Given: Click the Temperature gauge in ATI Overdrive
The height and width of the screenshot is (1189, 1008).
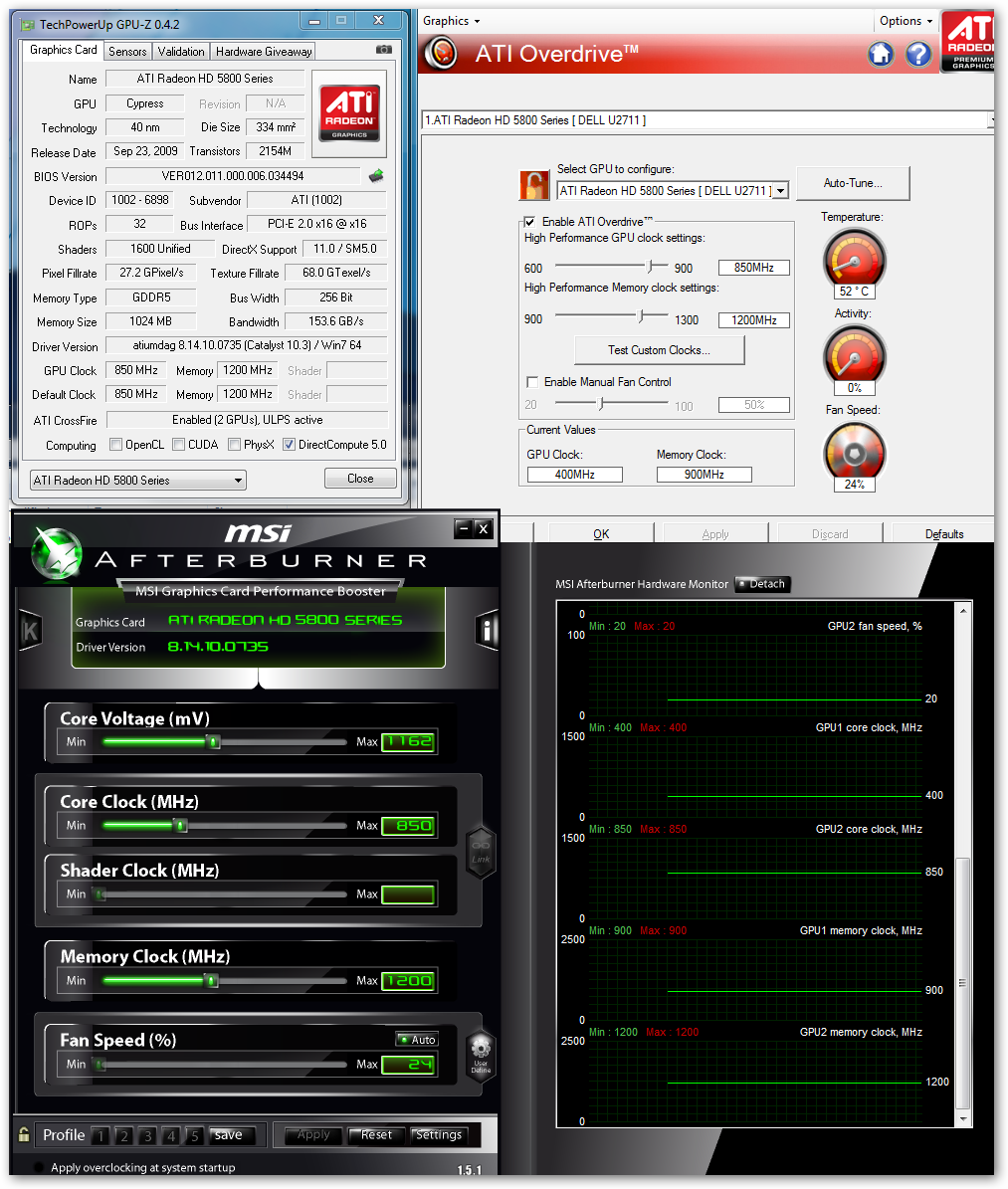Looking at the screenshot, I should (x=854, y=260).
